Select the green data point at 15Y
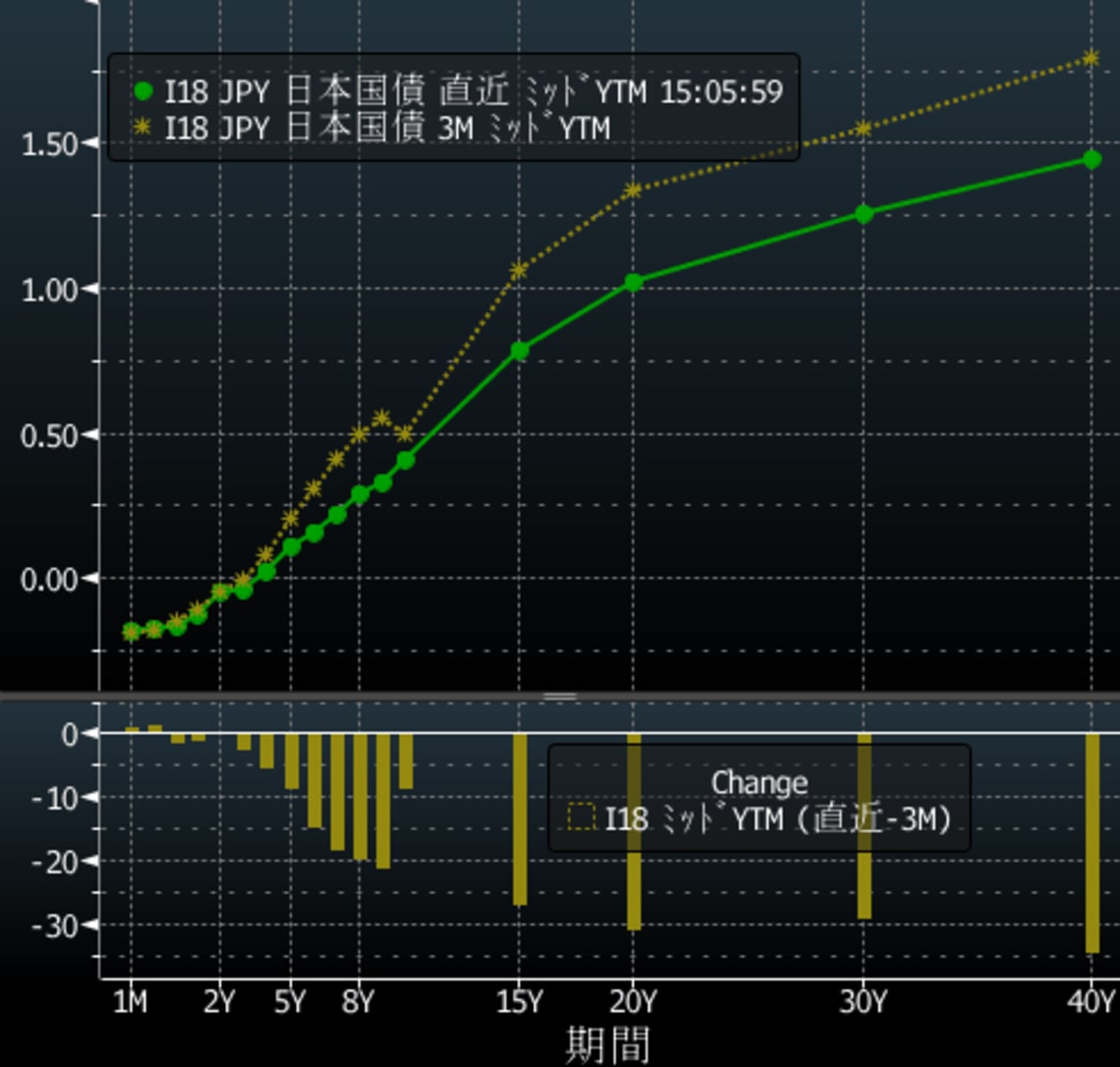Image resolution: width=1120 pixels, height=1067 pixels. (520, 351)
